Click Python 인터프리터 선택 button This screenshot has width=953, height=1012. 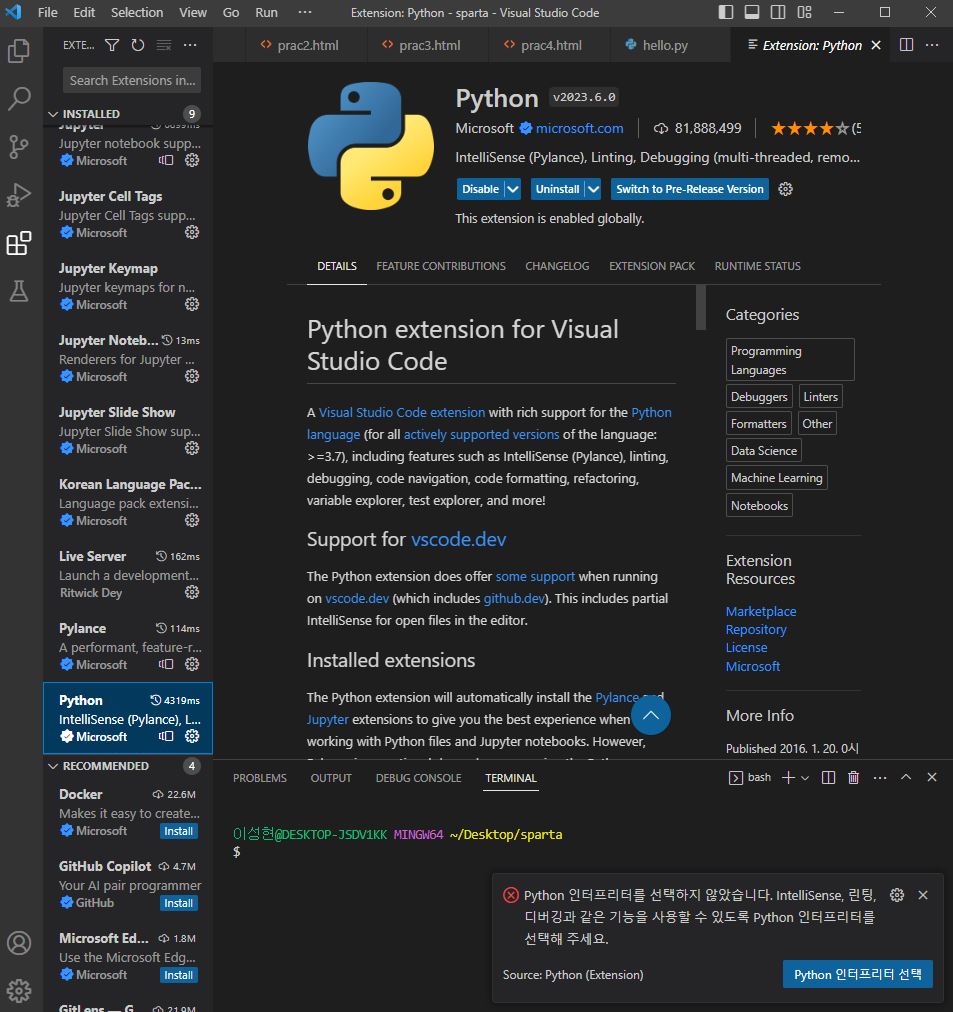pyautogui.click(x=858, y=974)
